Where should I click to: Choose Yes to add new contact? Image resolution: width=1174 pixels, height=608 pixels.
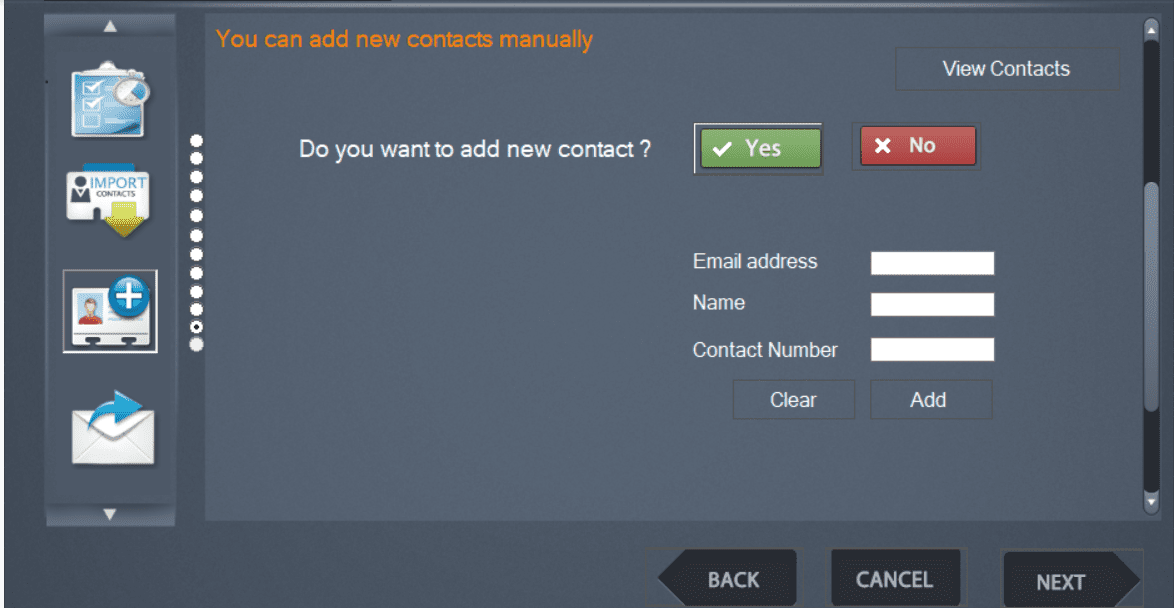click(760, 148)
